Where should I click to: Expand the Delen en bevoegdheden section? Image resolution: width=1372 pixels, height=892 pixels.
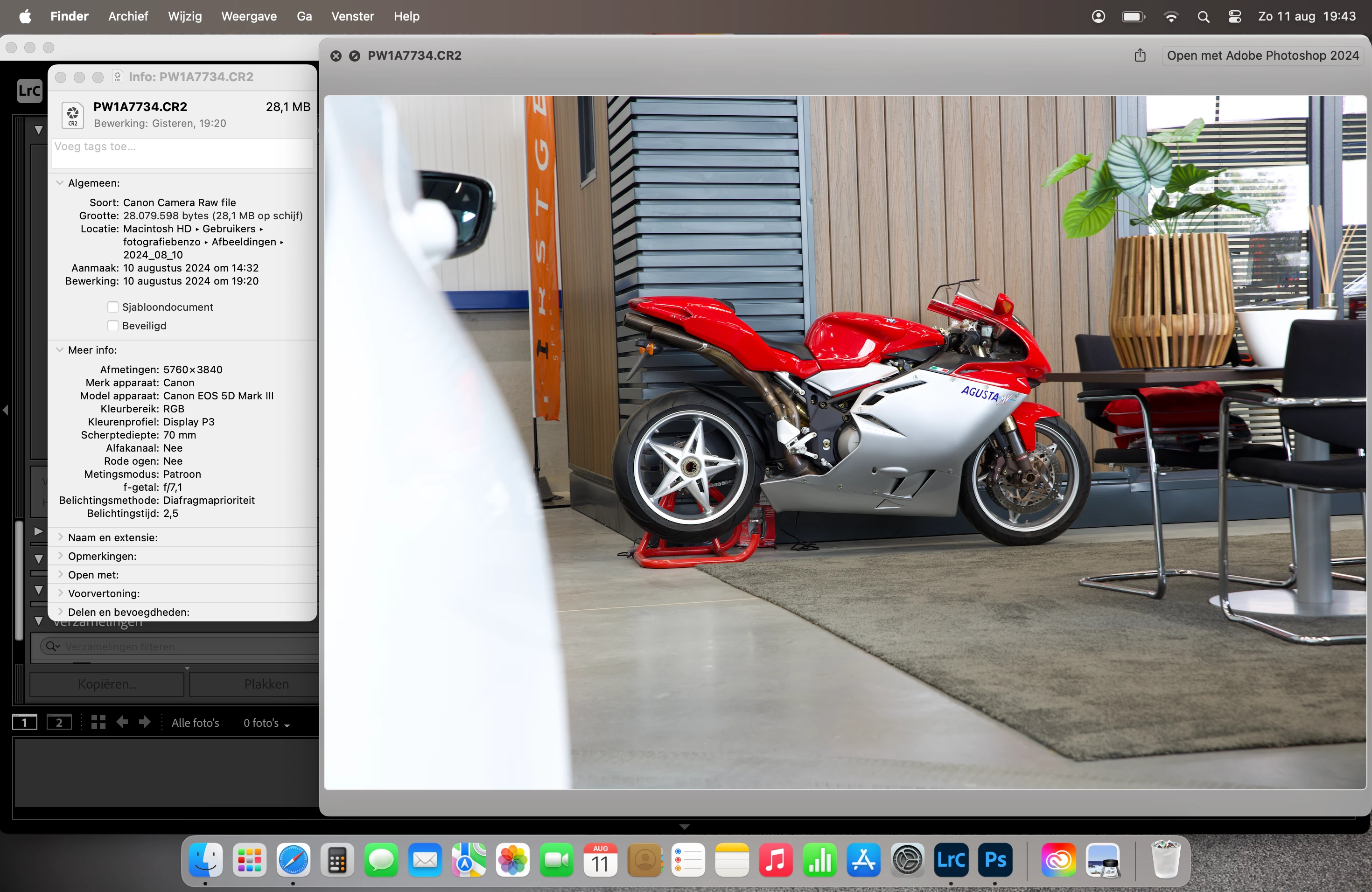(60, 612)
